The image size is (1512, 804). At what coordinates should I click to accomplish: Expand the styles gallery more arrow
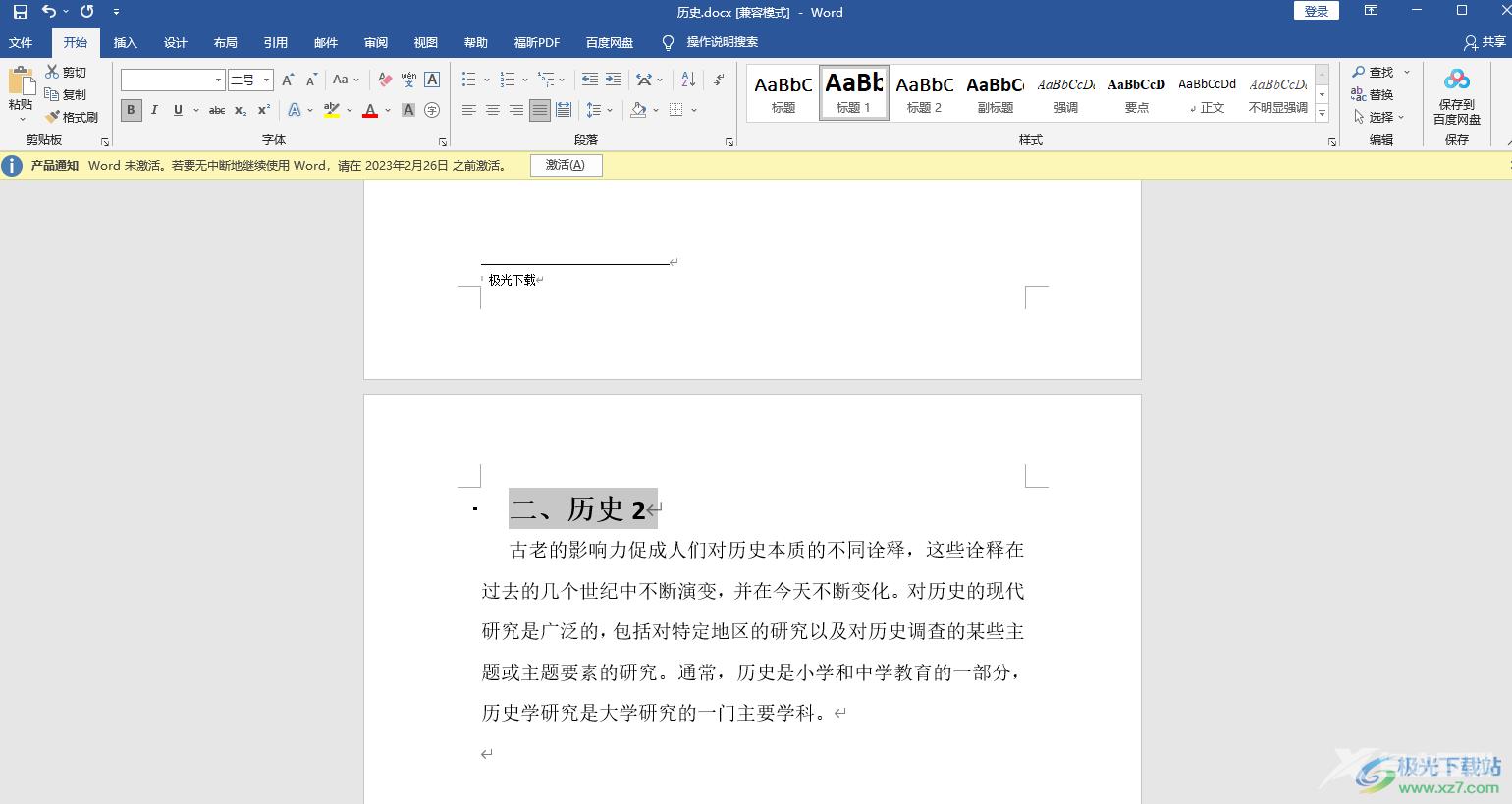[x=1322, y=114]
